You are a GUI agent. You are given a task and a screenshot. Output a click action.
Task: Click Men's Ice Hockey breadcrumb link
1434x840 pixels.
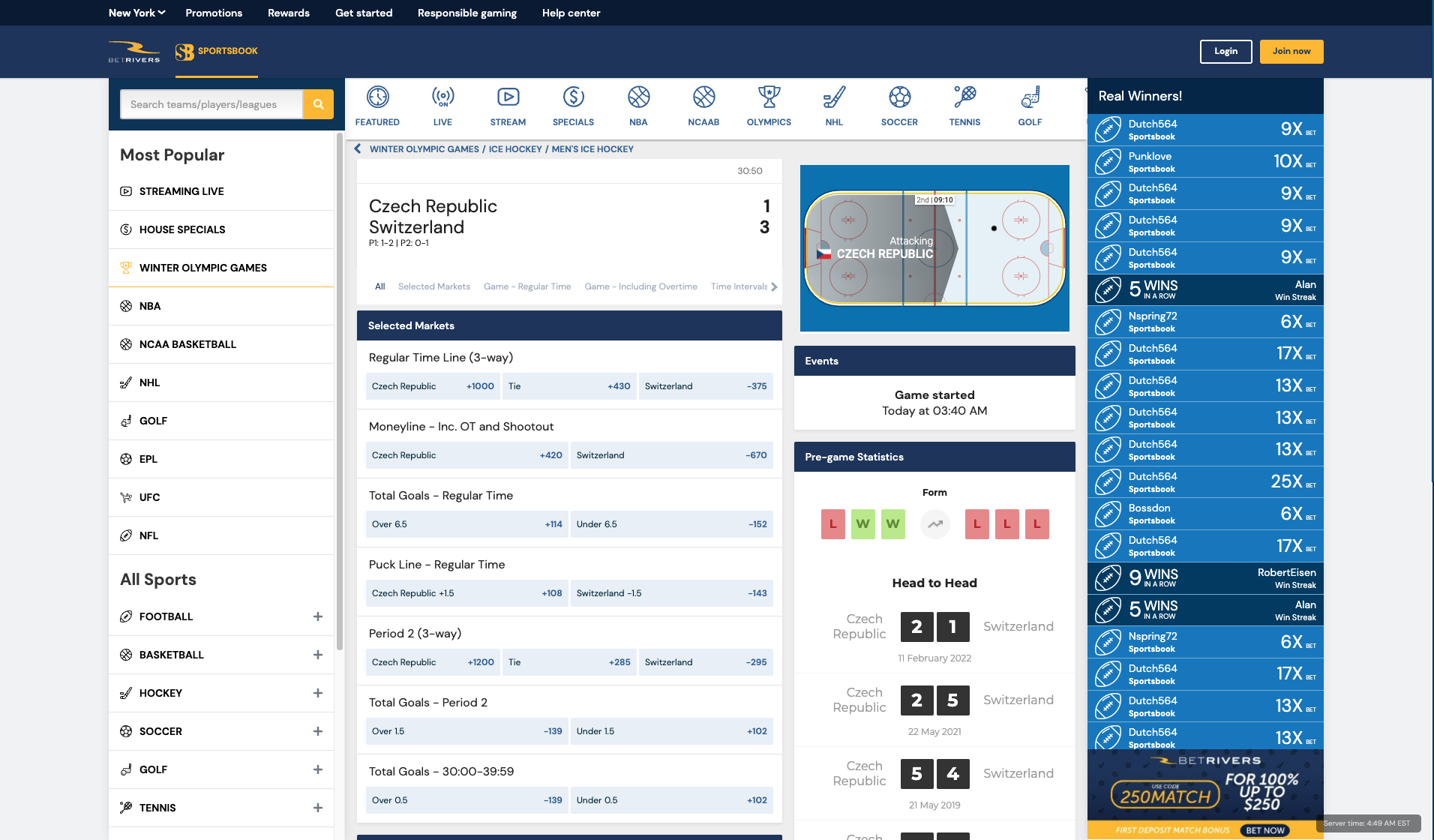(x=592, y=149)
